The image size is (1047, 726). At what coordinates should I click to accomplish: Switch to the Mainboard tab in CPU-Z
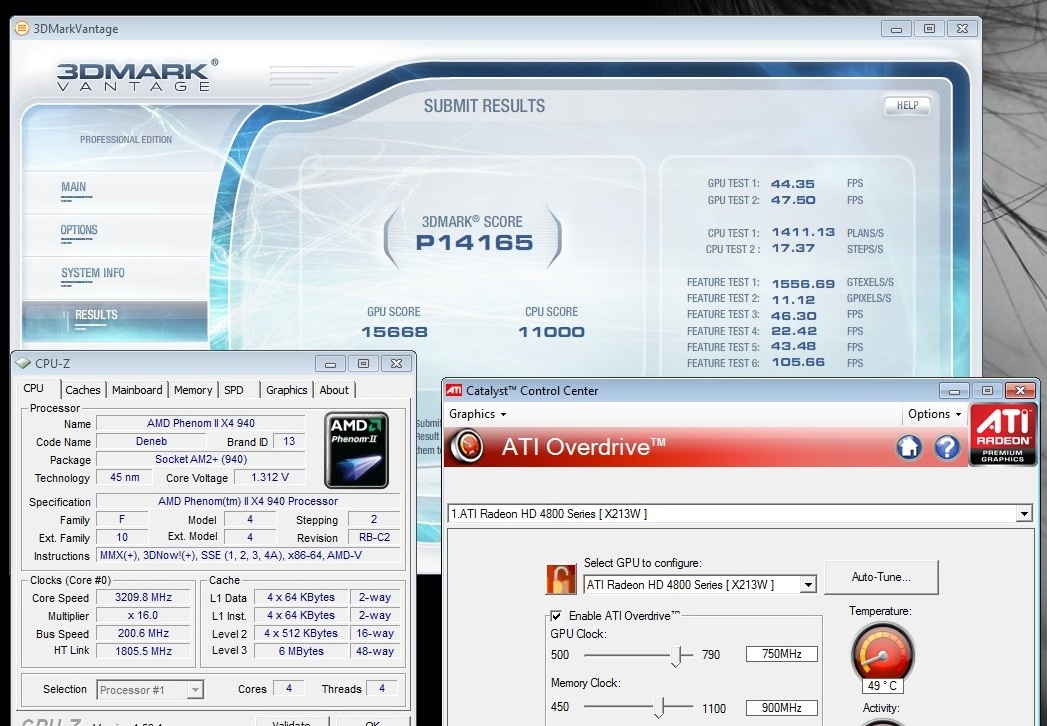pos(137,390)
